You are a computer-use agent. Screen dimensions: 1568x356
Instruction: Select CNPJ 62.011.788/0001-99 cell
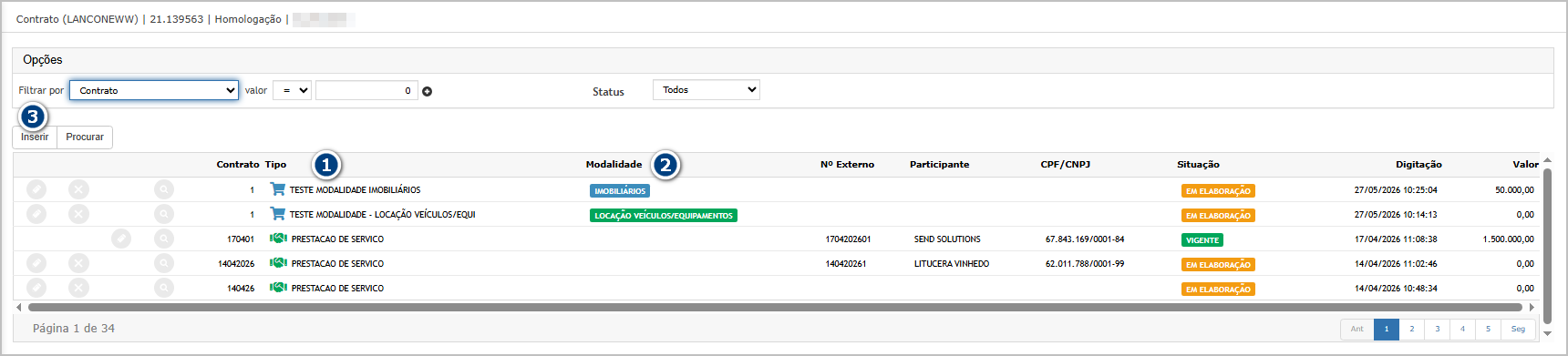tap(1085, 264)
